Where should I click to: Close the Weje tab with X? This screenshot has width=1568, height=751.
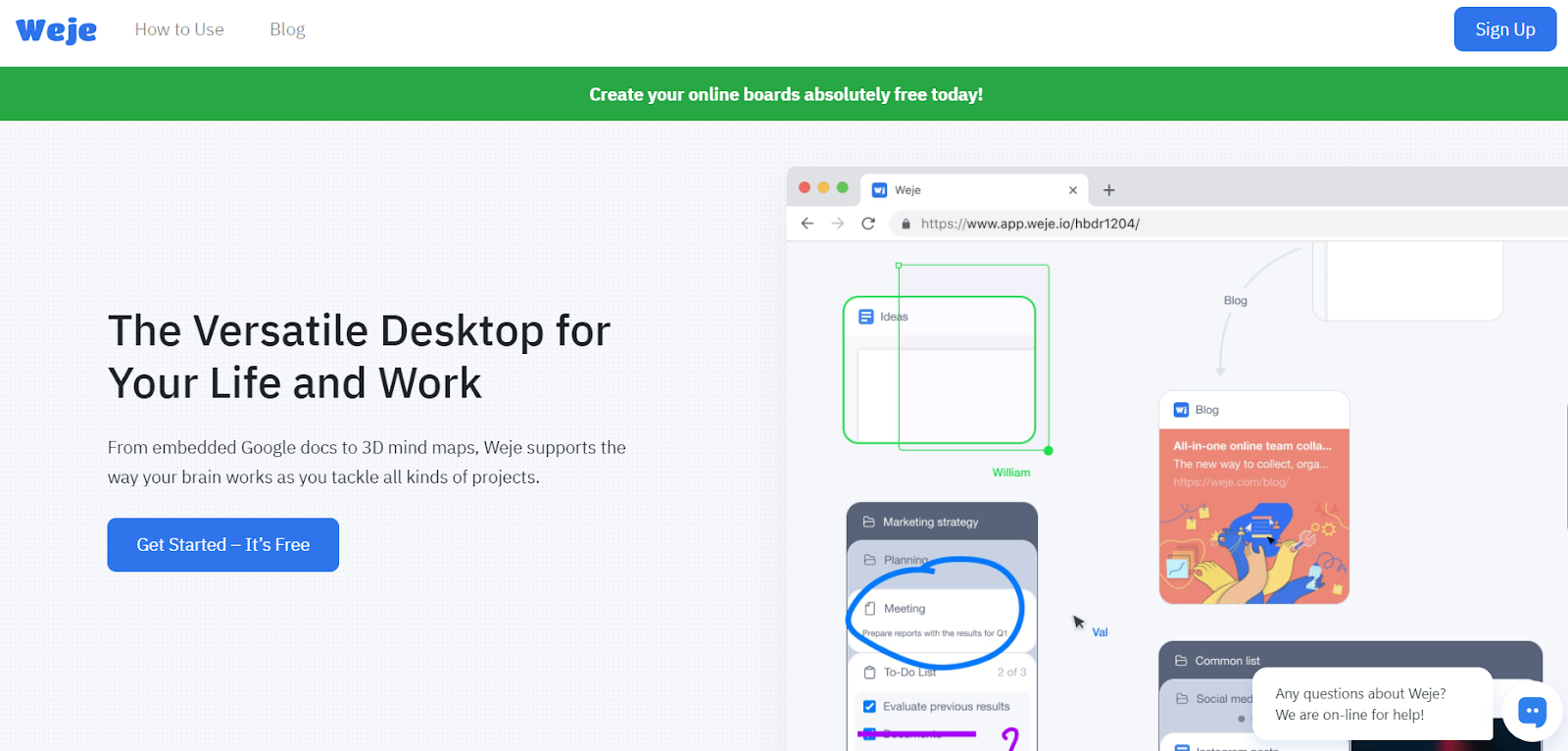click(x=1073, y=190)
